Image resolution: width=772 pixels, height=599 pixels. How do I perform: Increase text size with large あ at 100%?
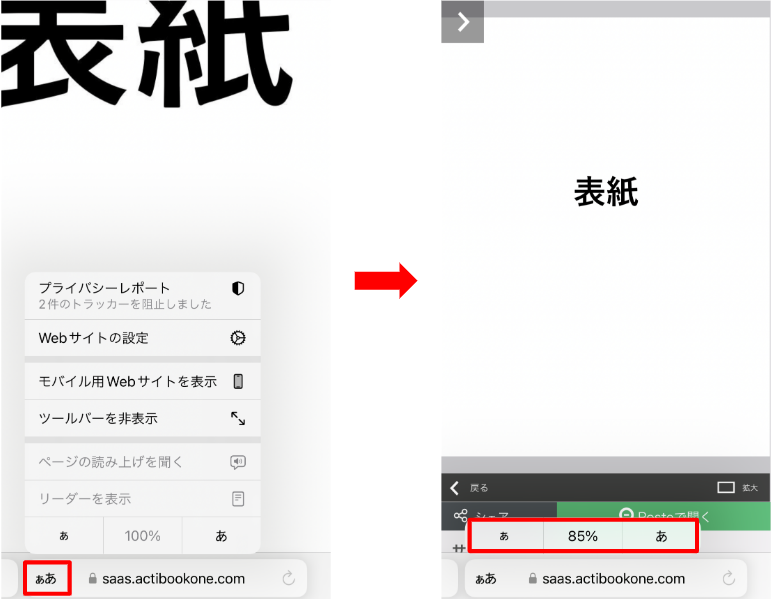point(221,536)
